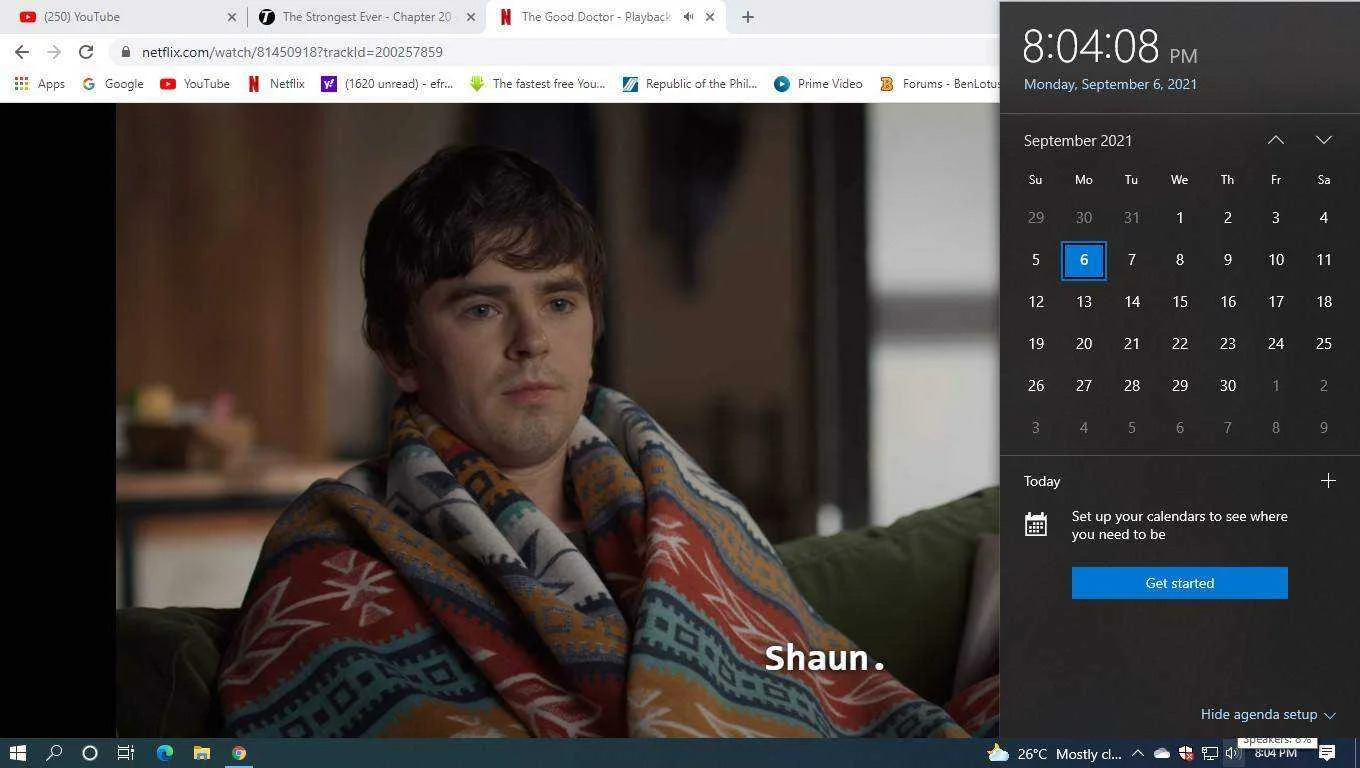Close The Good Doctor tab
Viewport: 1360px width, 768px height.
[x=711, y=17]
